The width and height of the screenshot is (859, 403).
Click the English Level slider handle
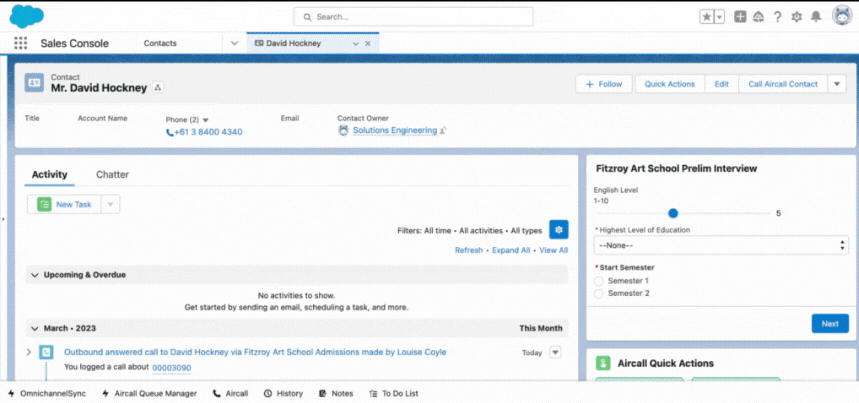click(x=673, y=213)
